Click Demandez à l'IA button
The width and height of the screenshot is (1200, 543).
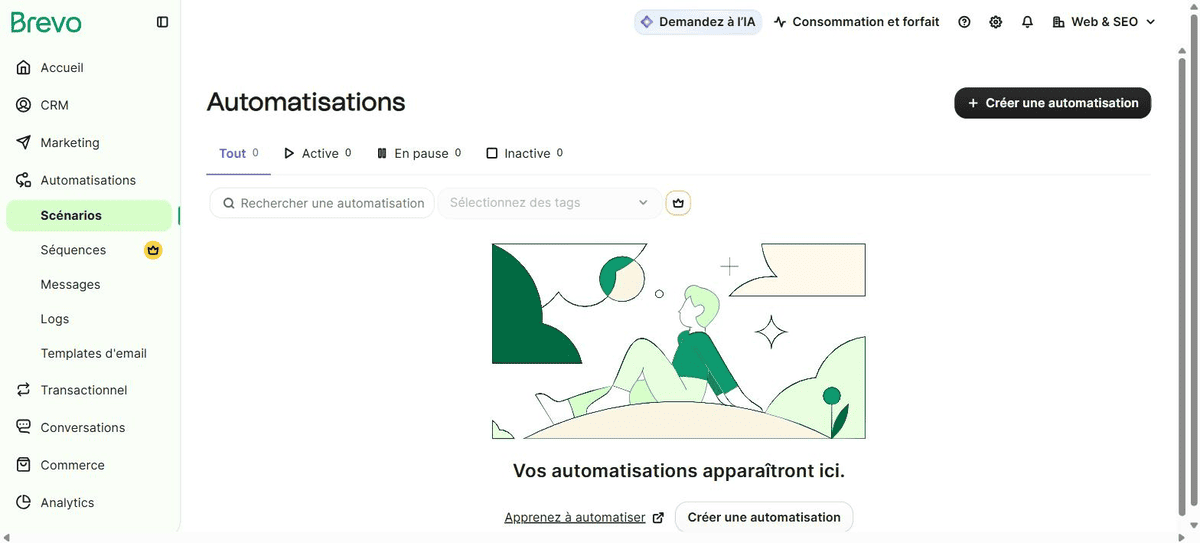pyautogui.click(x=698, y=22)
